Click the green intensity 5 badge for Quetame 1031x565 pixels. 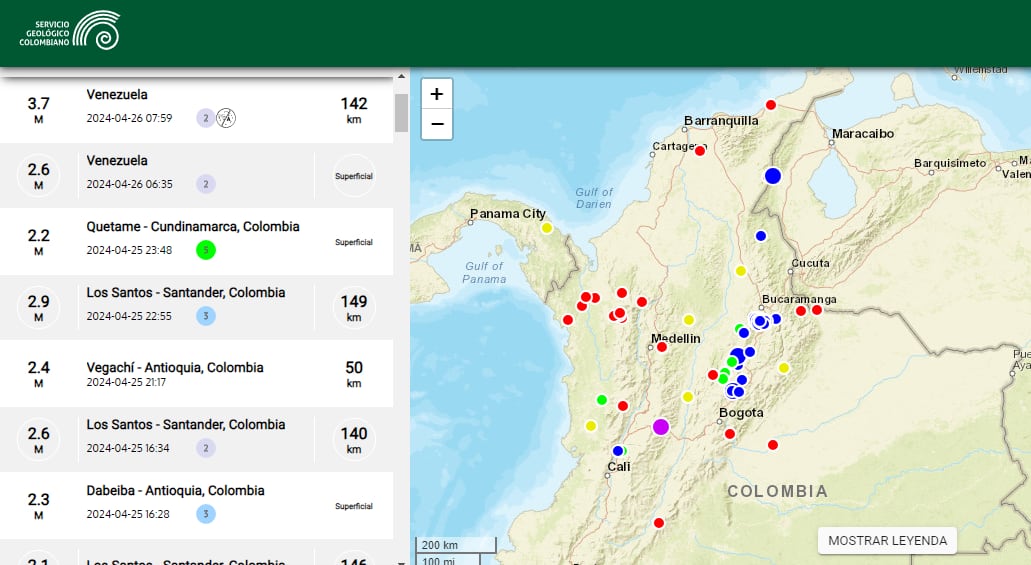click(x=206, y=250)
